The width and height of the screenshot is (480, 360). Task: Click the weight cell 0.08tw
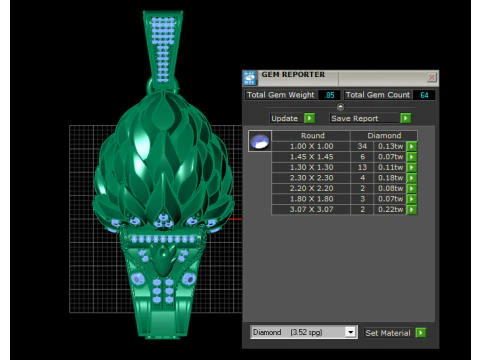390,188
